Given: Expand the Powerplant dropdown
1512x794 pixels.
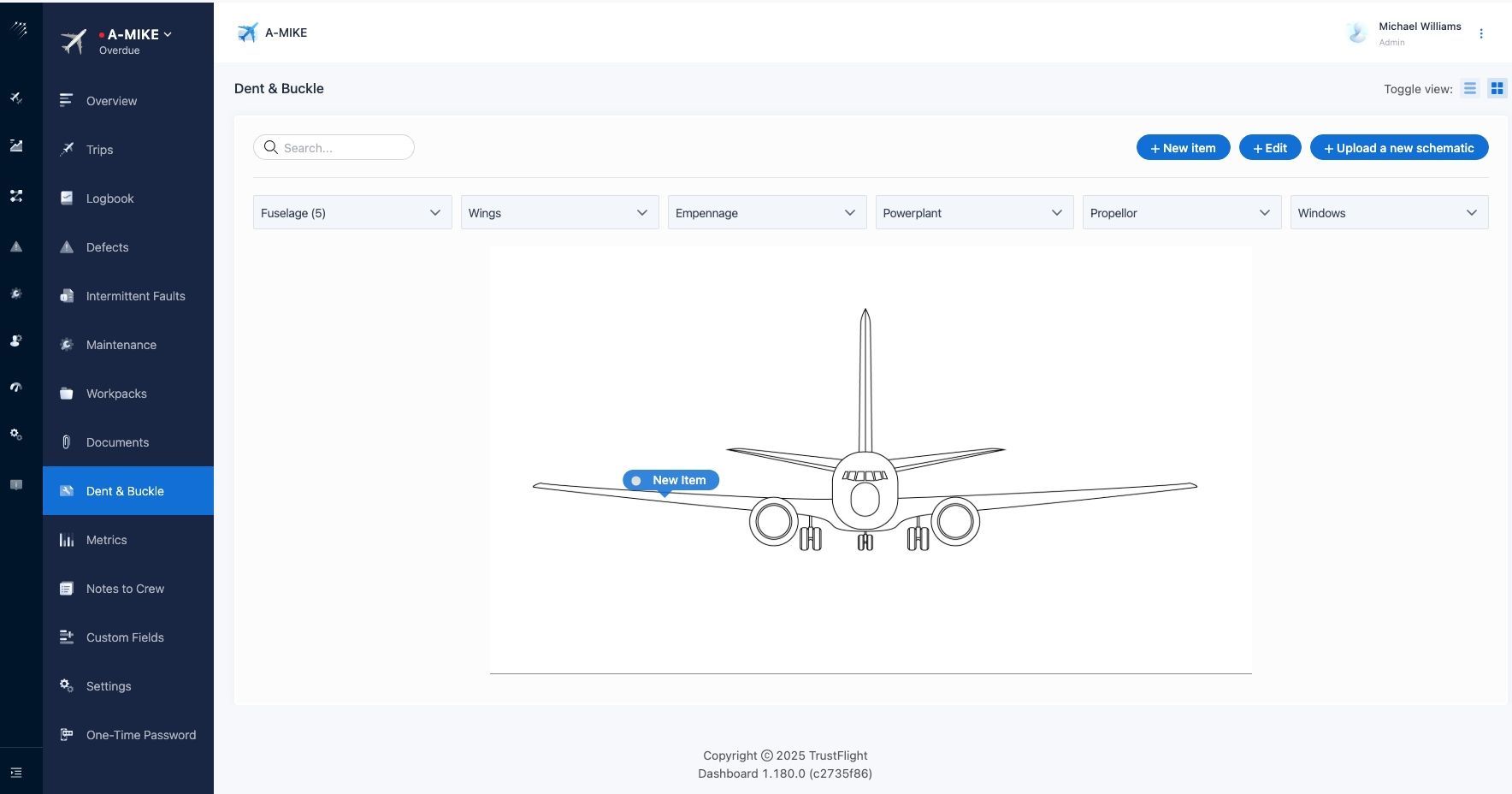Looking at the screenshot, I should [975, 212].
